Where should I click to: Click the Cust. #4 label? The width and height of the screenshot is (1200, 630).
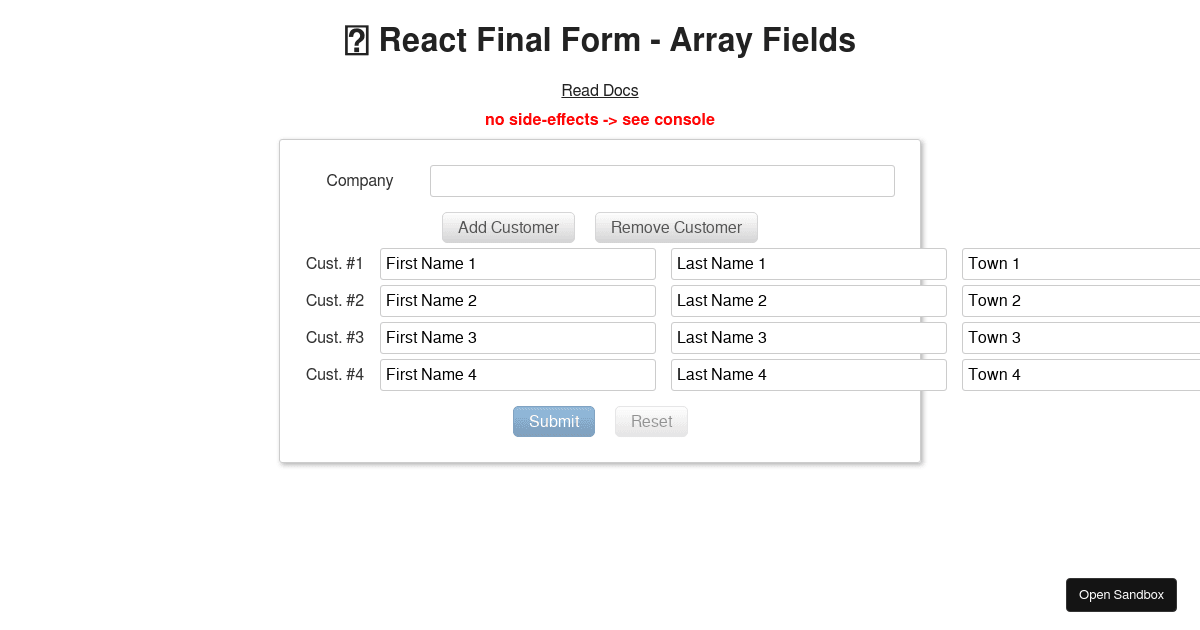(335, 375)
